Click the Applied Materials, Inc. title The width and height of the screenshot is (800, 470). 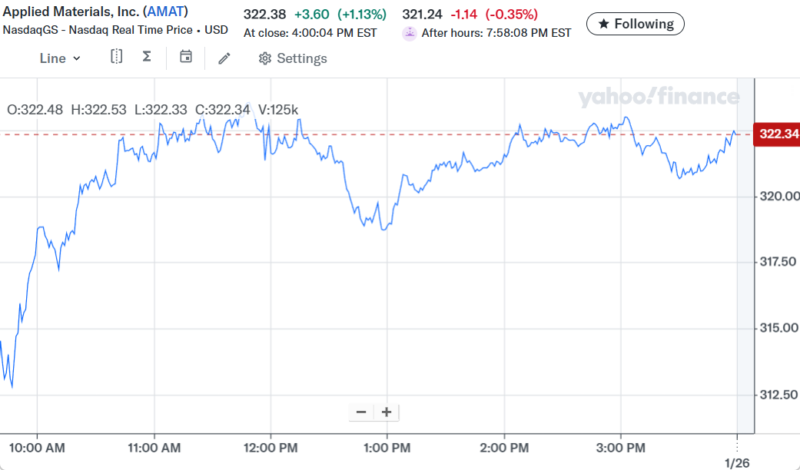(71, 11)
